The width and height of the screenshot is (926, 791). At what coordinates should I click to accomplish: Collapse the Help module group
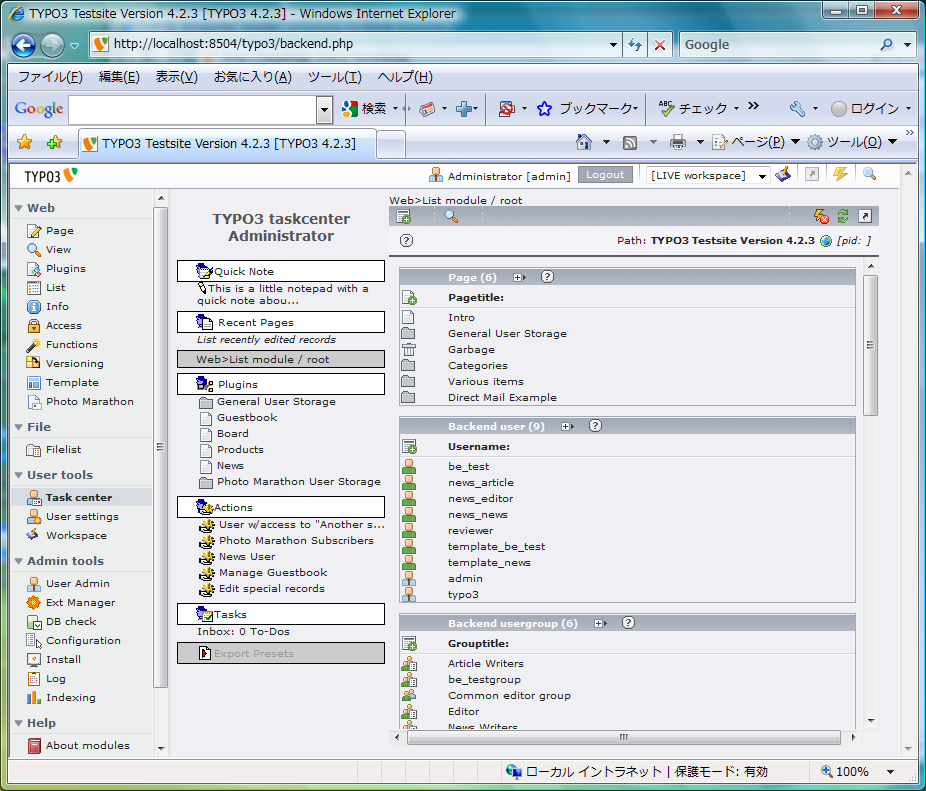click(19, 723)
